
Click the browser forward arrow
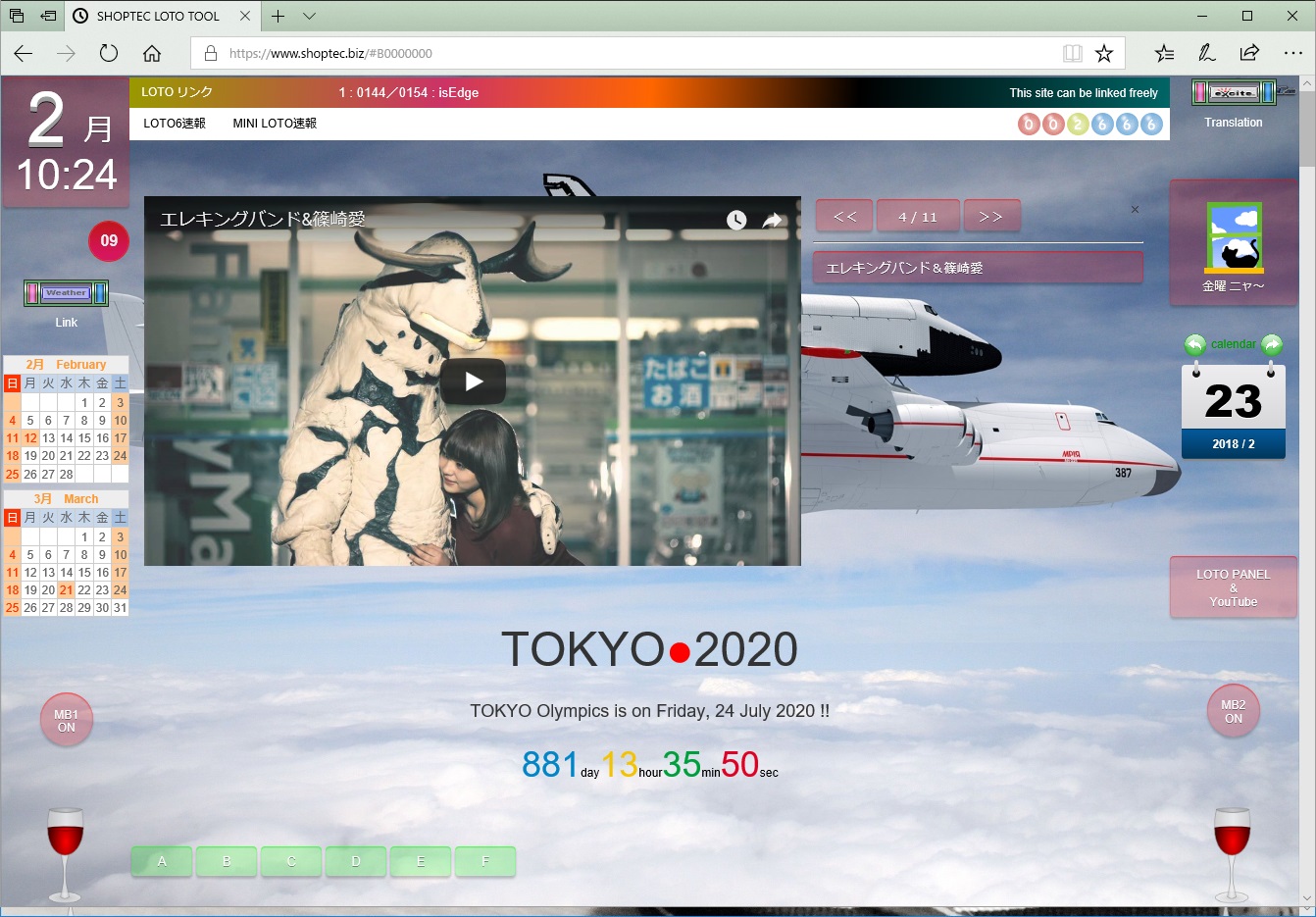tap(66, 53)
